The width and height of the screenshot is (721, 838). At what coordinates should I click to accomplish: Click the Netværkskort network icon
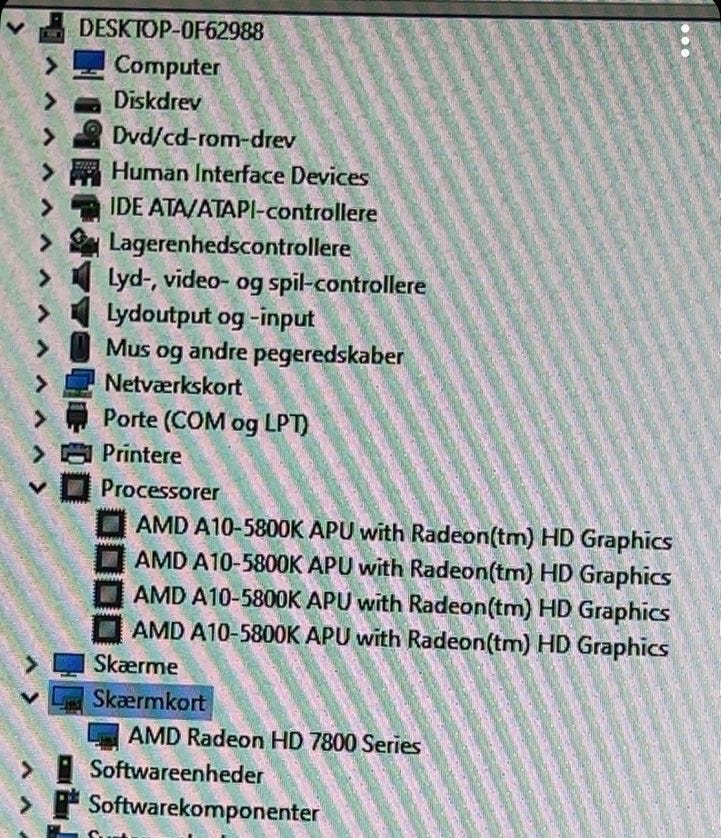pyautogui.click(x=79, y=383)
